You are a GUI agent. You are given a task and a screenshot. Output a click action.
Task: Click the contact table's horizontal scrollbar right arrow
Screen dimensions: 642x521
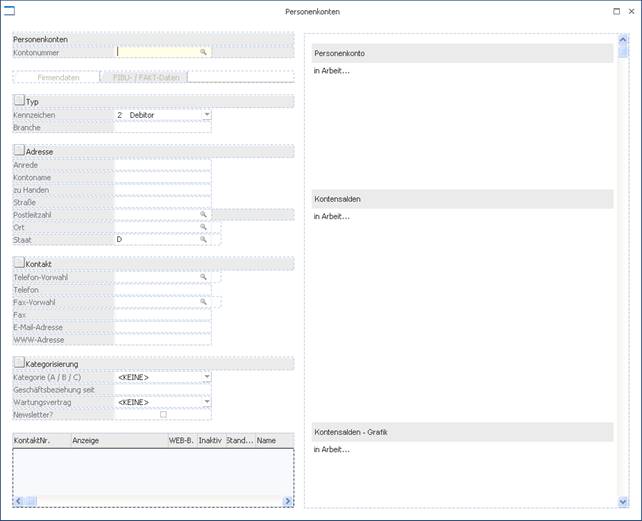coord(287,501)
